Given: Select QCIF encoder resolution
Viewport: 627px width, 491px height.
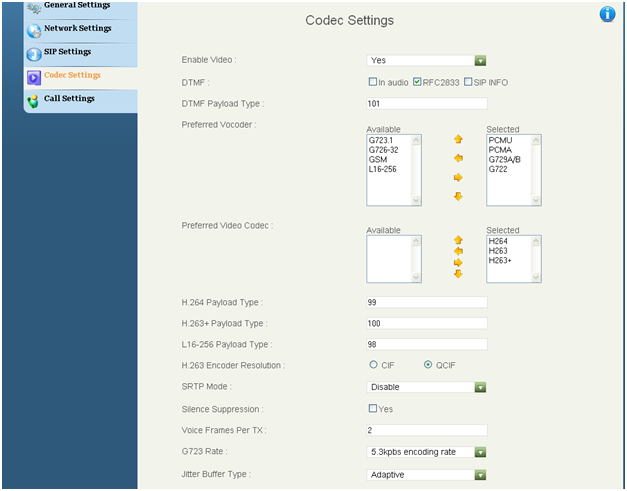Looking at the screenshot, I should (x=428, y=365).
